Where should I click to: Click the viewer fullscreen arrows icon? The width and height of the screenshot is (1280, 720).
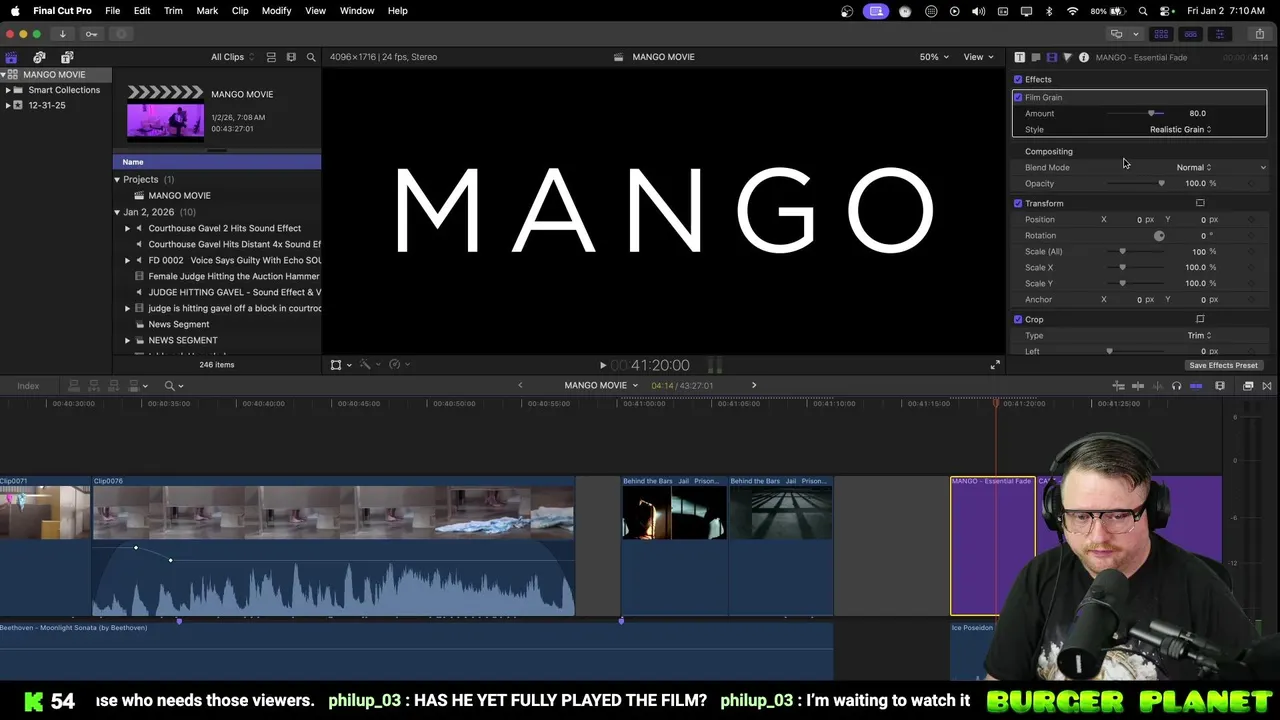click(x=995, y=365)
